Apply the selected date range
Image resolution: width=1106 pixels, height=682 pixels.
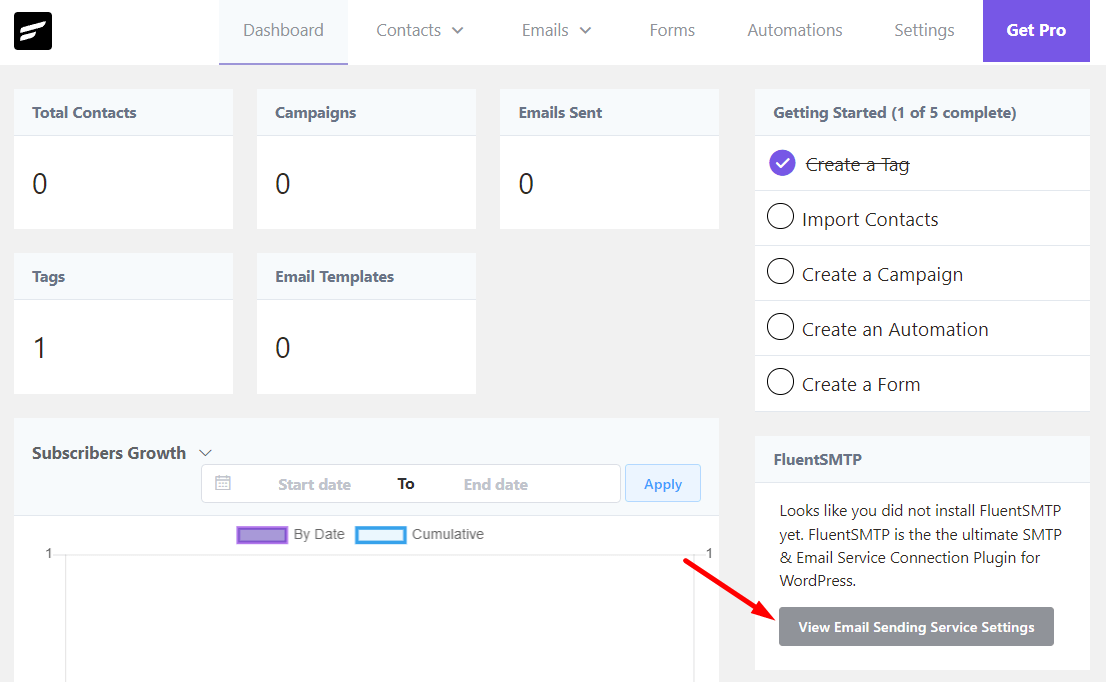[x=663, y=484]
